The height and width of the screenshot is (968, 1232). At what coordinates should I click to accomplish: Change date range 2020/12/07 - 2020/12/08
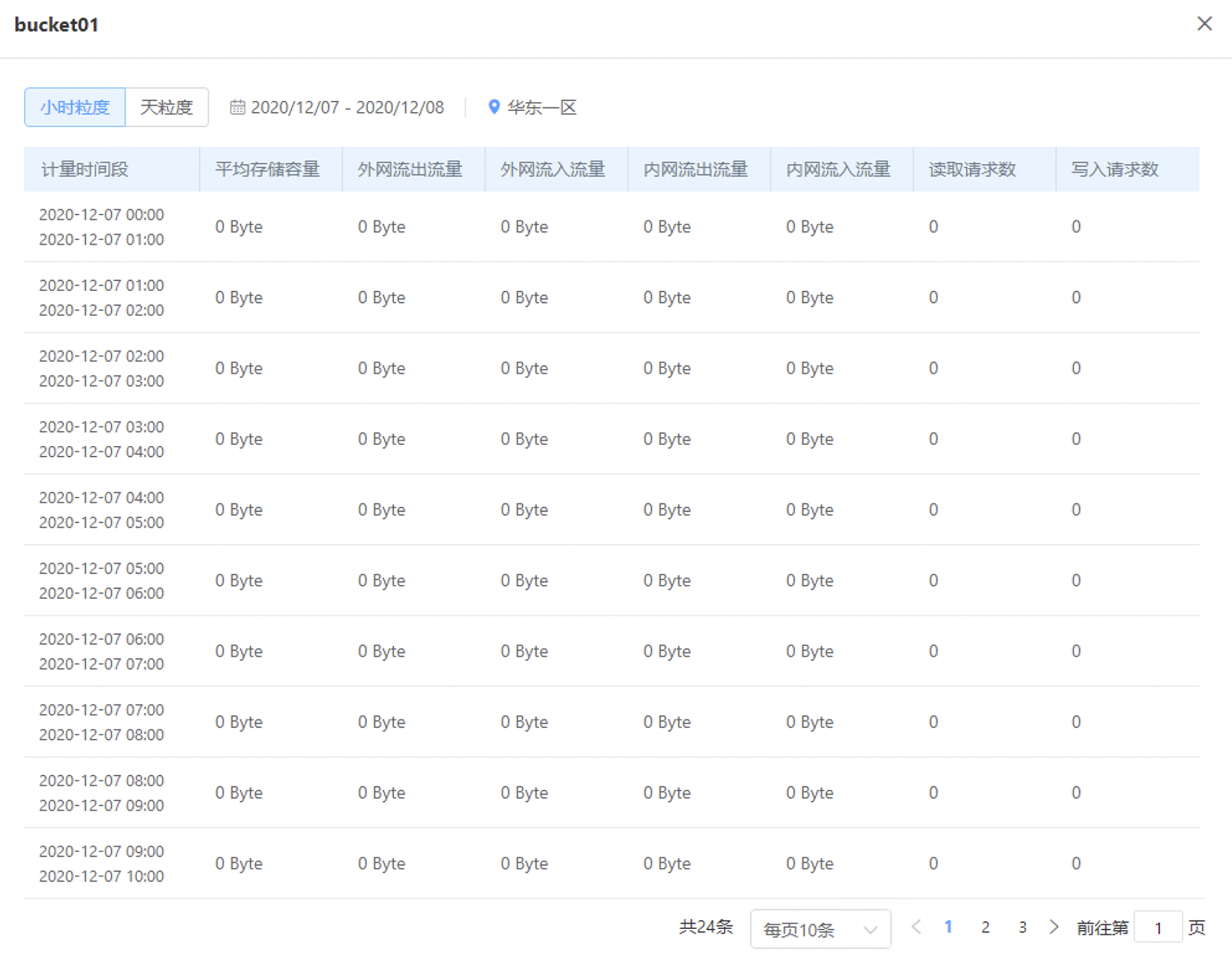pyautogui.click(x=347, y=107)
